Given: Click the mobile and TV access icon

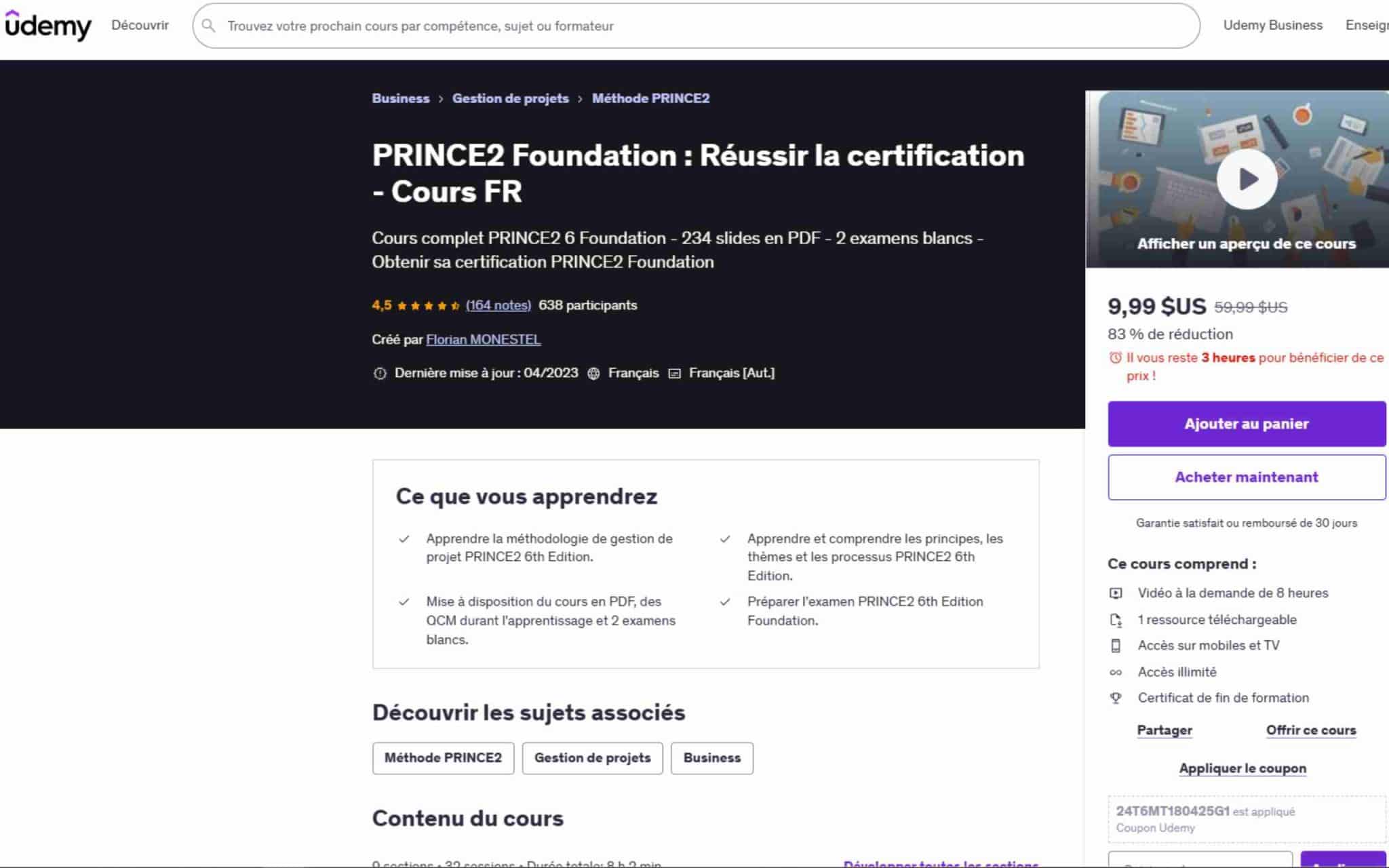Looking at the screenshot, I should click(x=1117, y=646).
